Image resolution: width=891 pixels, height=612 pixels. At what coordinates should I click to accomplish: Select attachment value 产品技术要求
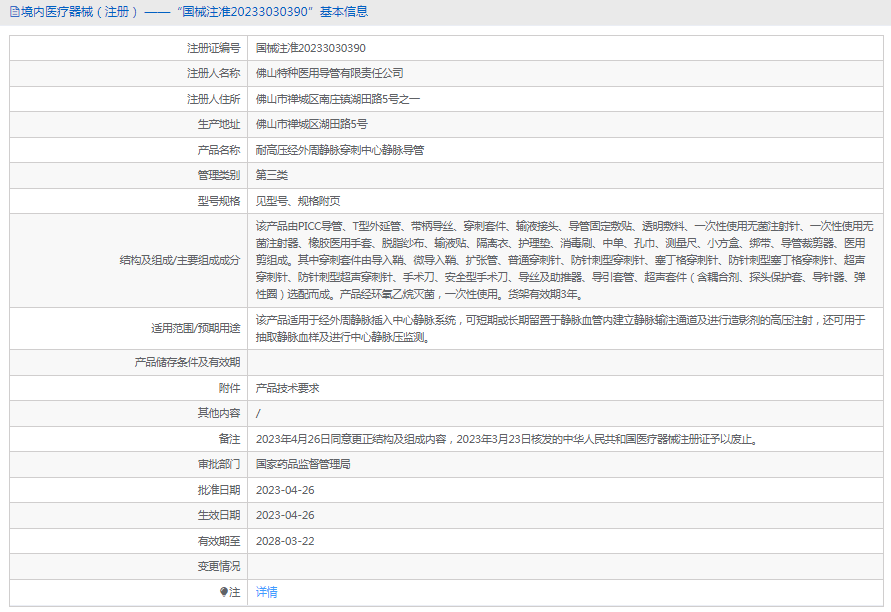(288, 388)
